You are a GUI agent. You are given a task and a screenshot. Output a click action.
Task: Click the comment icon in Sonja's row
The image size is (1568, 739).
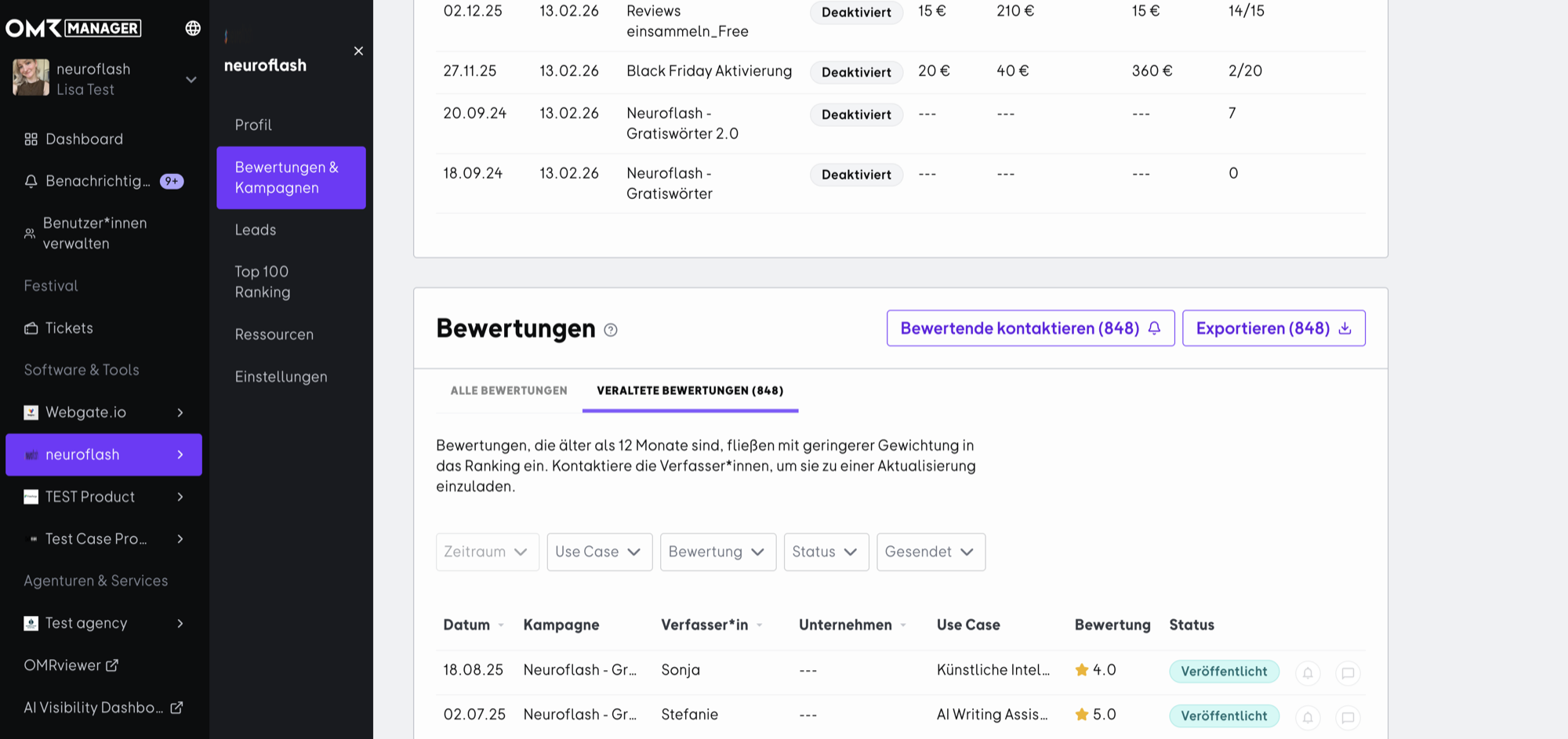click(1348, 672)
